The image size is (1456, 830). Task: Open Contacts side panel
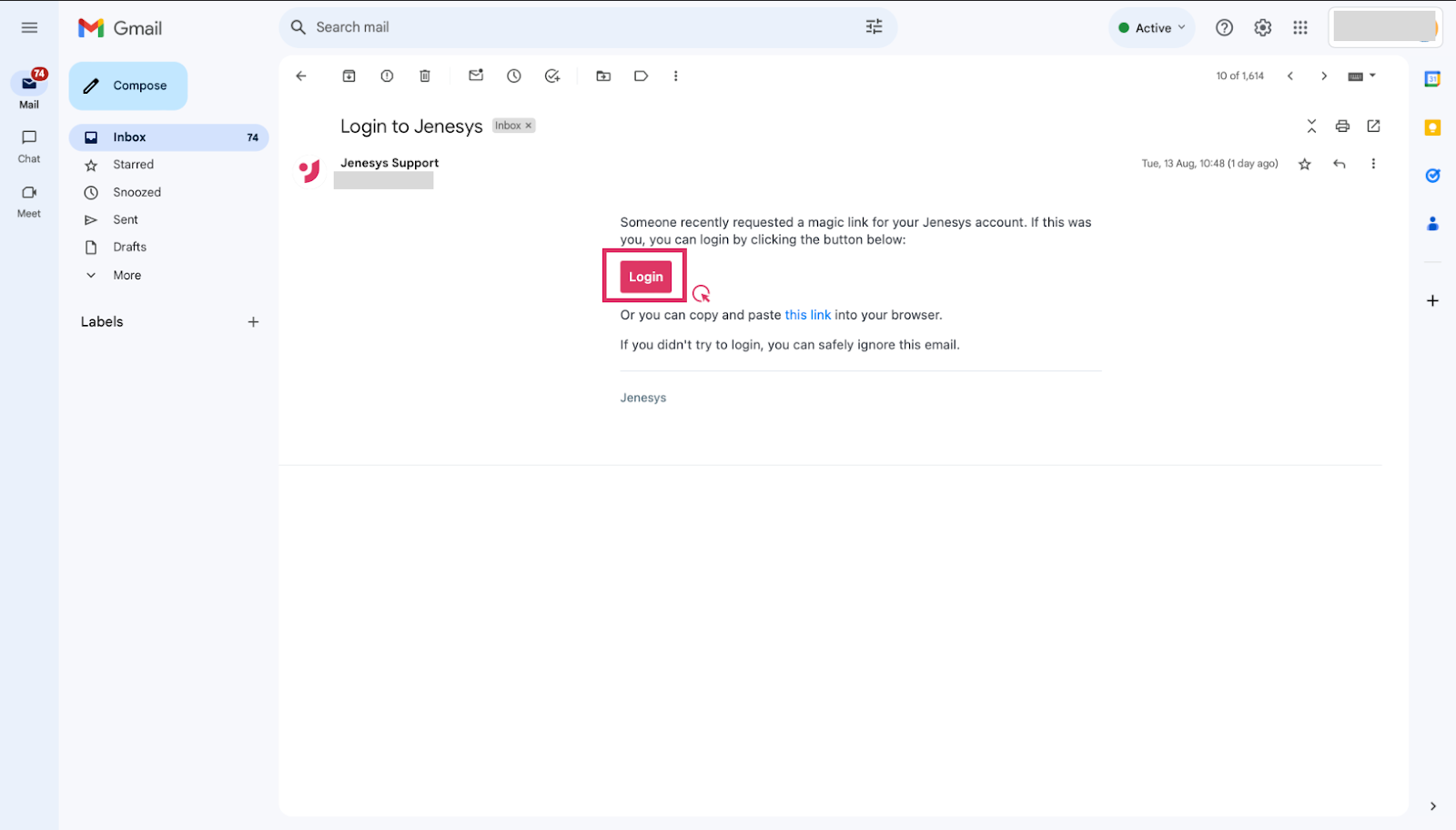pos(1432,224)
